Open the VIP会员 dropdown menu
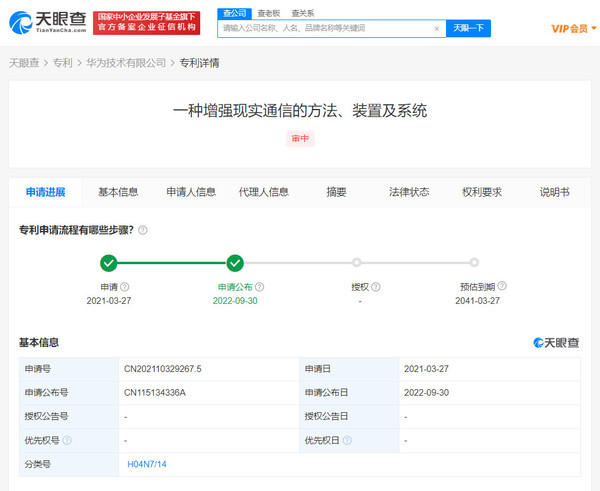The image size is (600, 491). (571, 28)
